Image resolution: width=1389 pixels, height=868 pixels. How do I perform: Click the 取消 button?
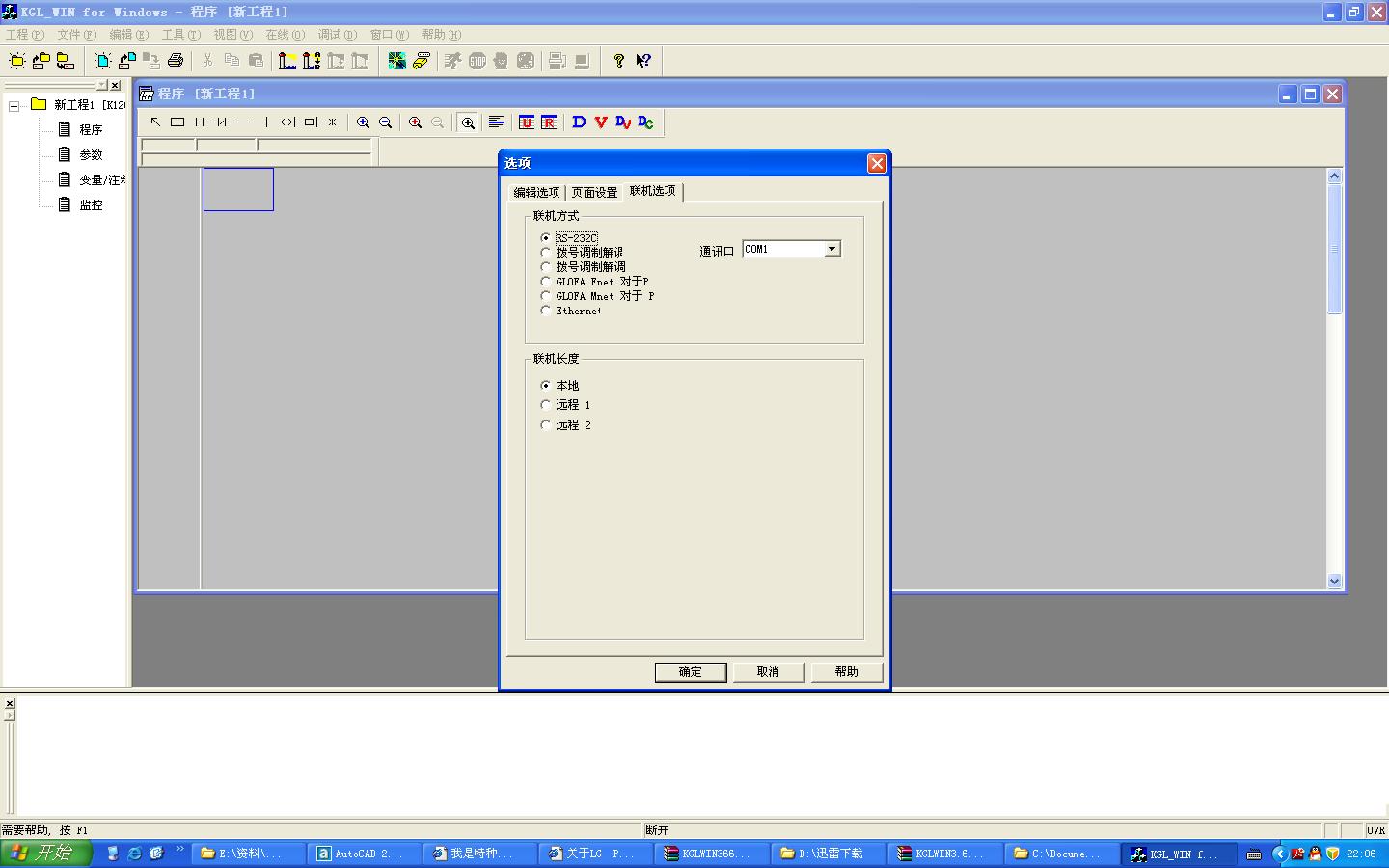(768, 672)
